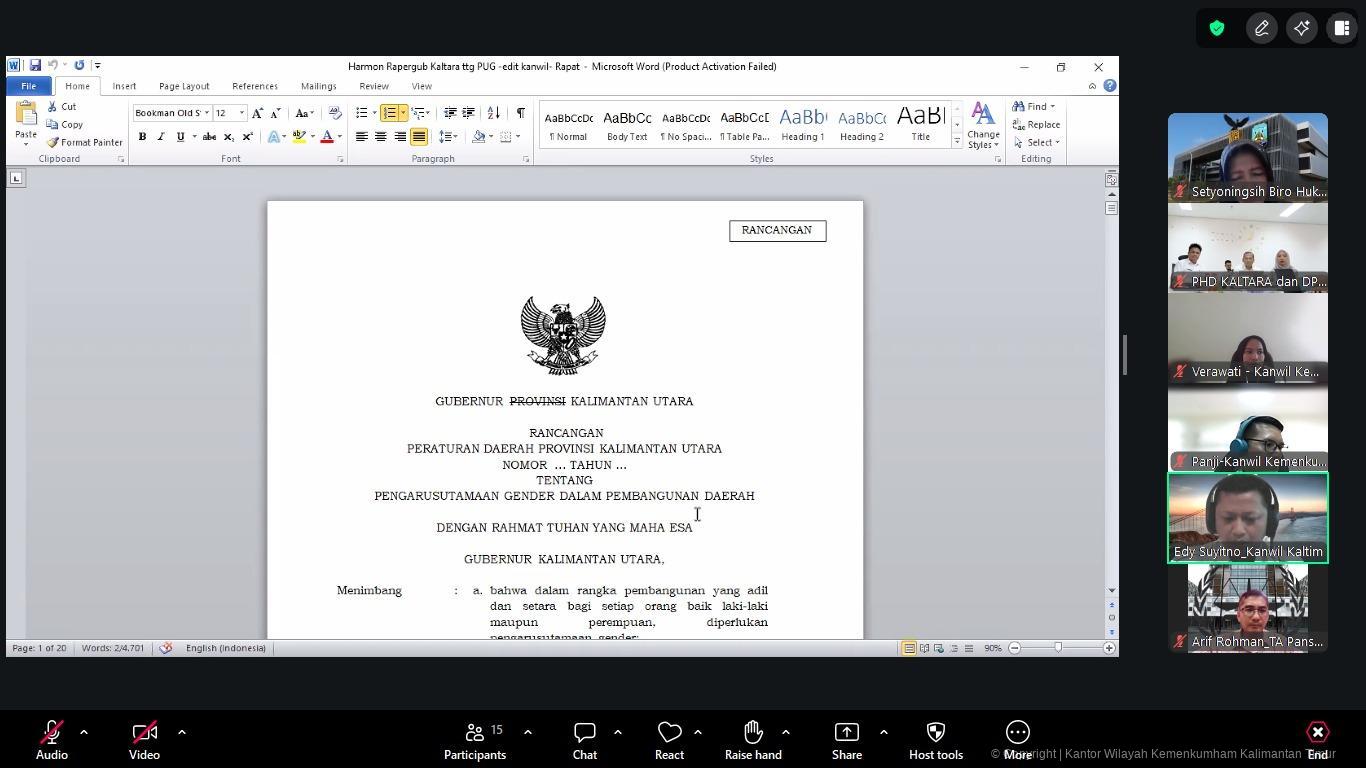Open the Zoom Participants panel
The height and width of the screenshot is (768, 1366).
coord(475,740)
